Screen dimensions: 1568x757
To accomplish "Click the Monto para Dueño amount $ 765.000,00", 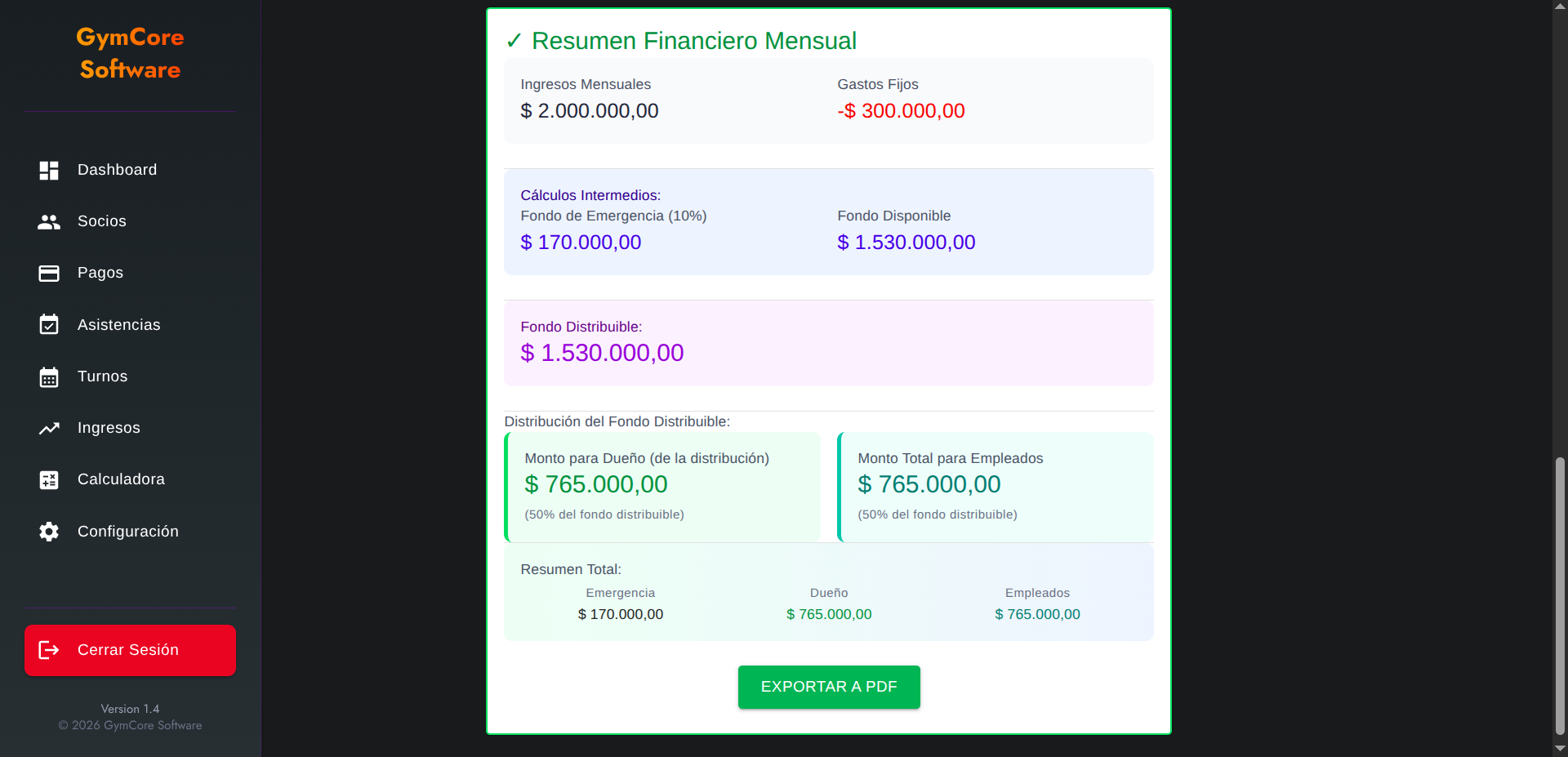I will point(596,484).
